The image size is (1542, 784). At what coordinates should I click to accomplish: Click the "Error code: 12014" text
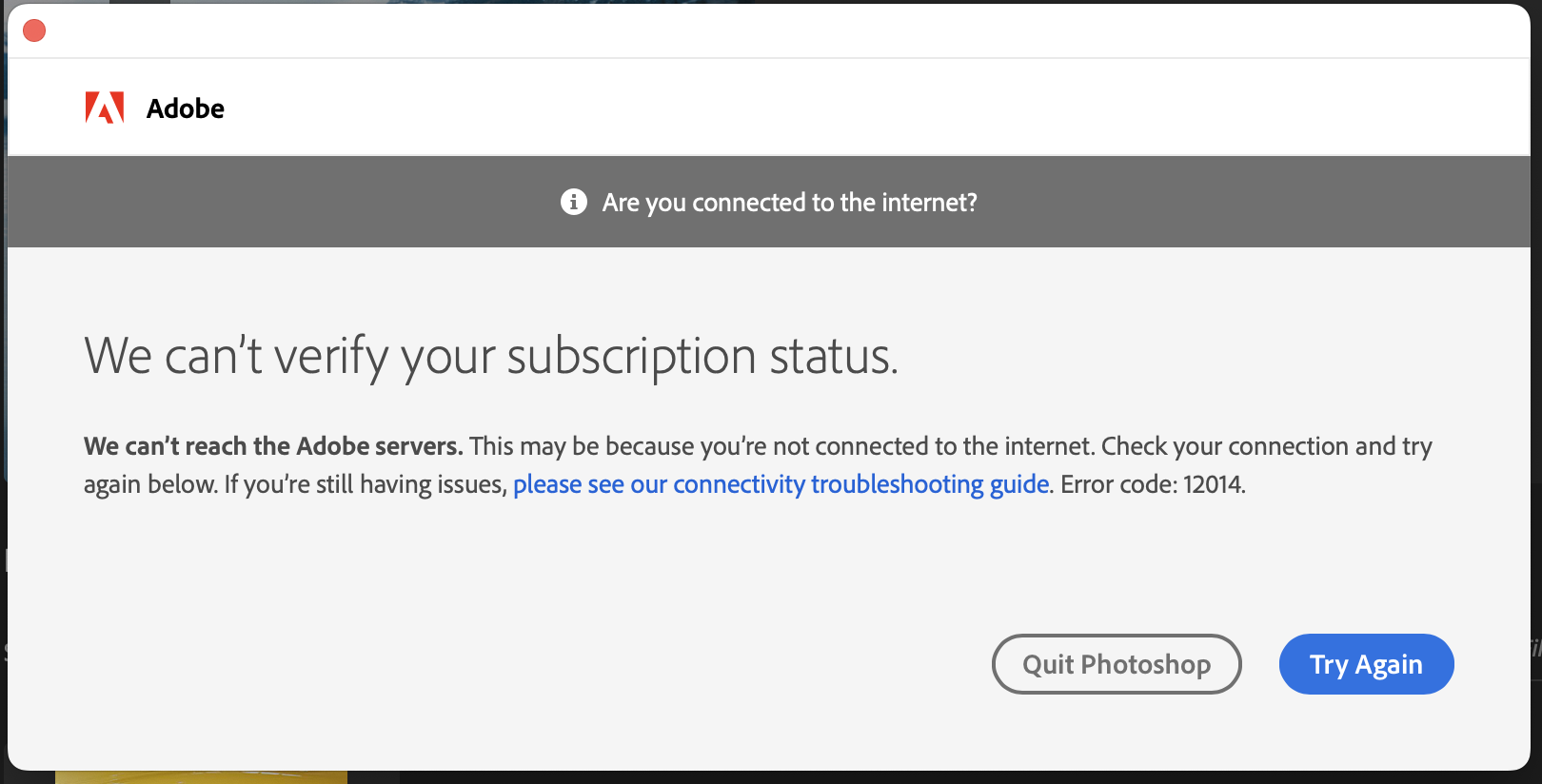pos(1153,484)
